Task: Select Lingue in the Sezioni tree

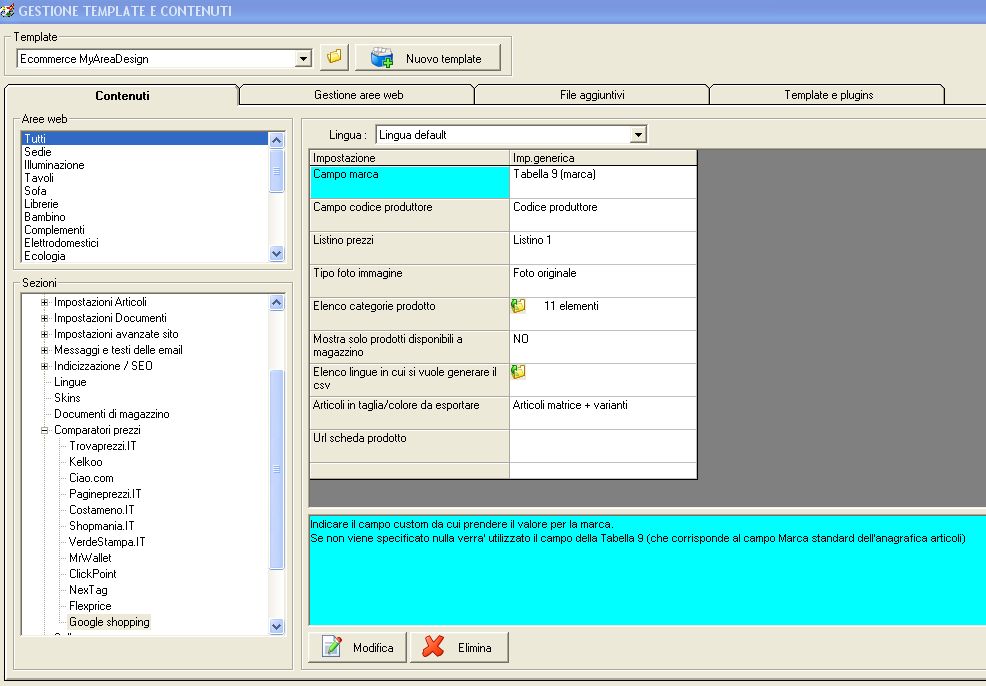Action: tap(70, 382)
